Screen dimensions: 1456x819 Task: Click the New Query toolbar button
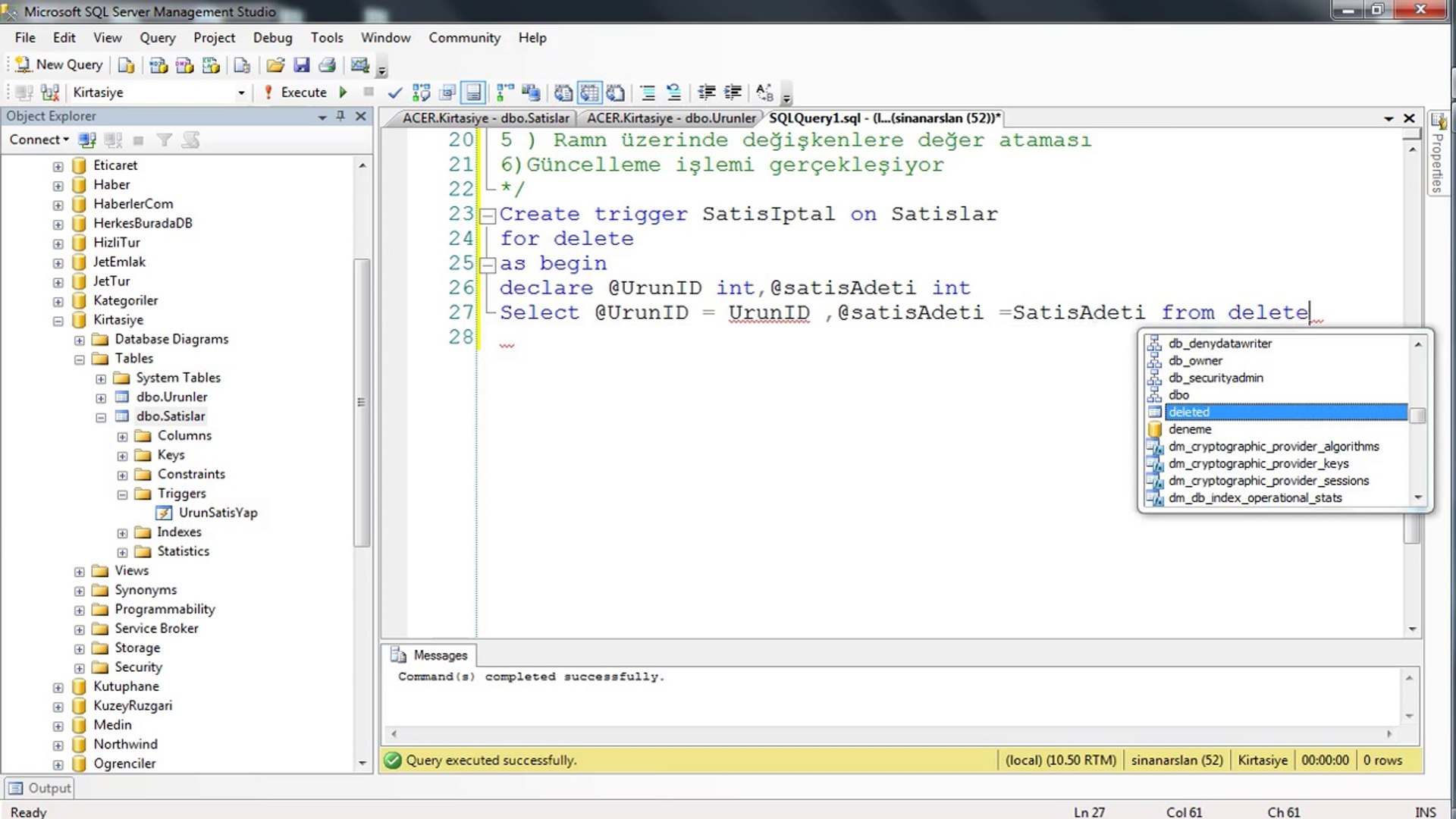59,65
